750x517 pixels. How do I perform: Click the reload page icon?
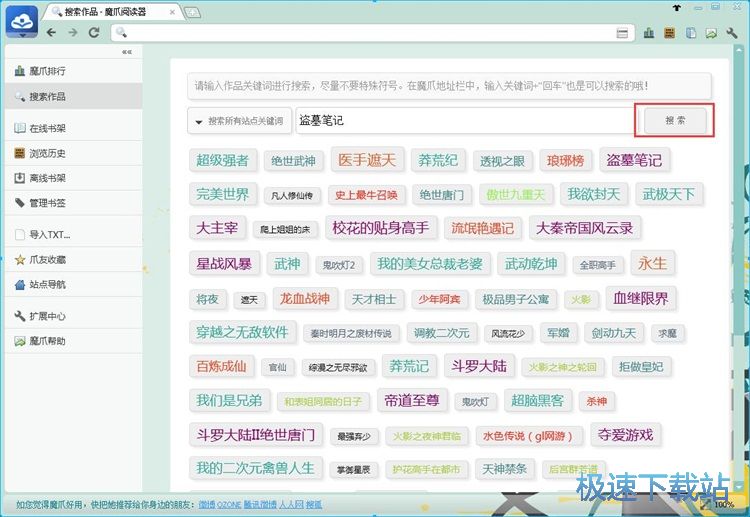coord(94,33)
